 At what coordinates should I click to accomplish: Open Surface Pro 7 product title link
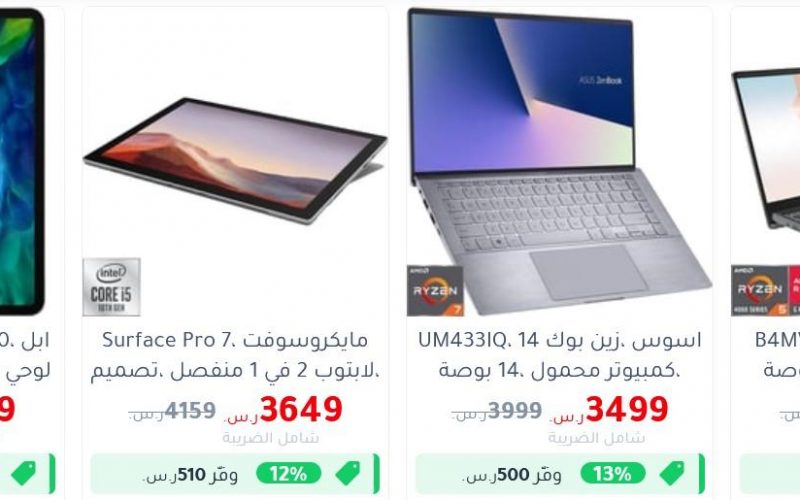coord(235,355)
